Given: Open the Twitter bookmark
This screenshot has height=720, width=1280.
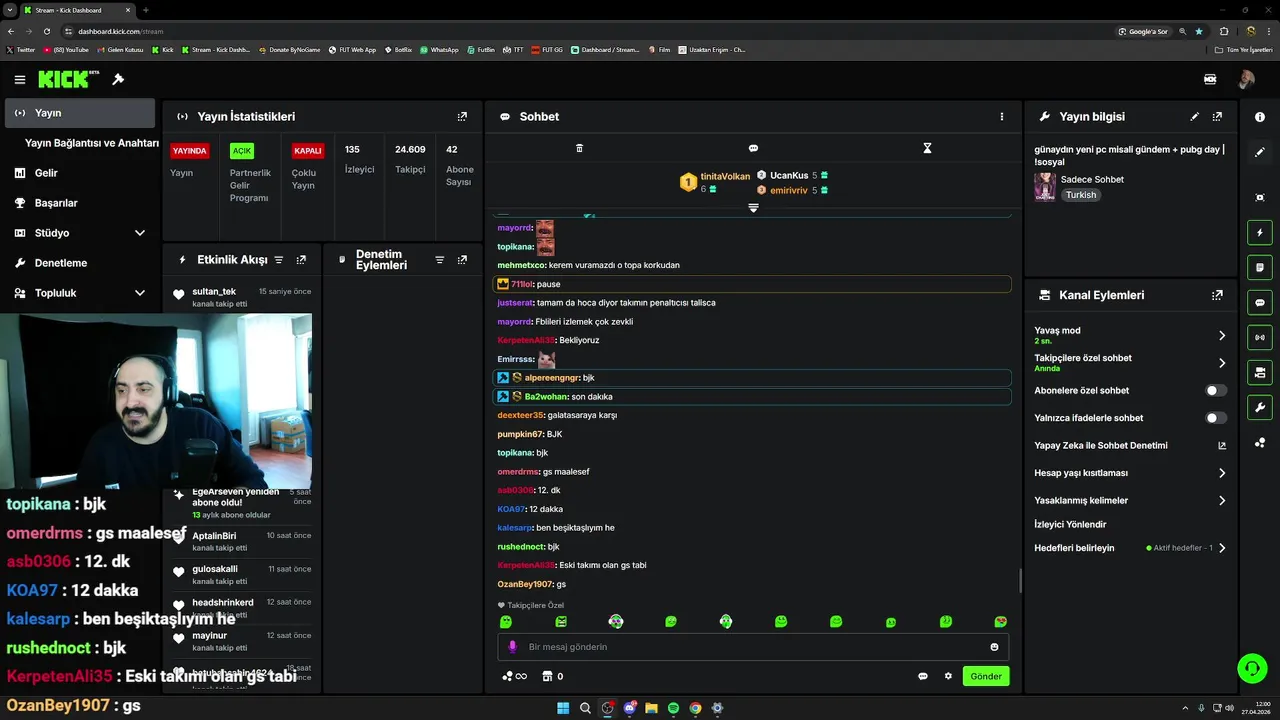Looking at the screenshot, I should click(20, 50).
